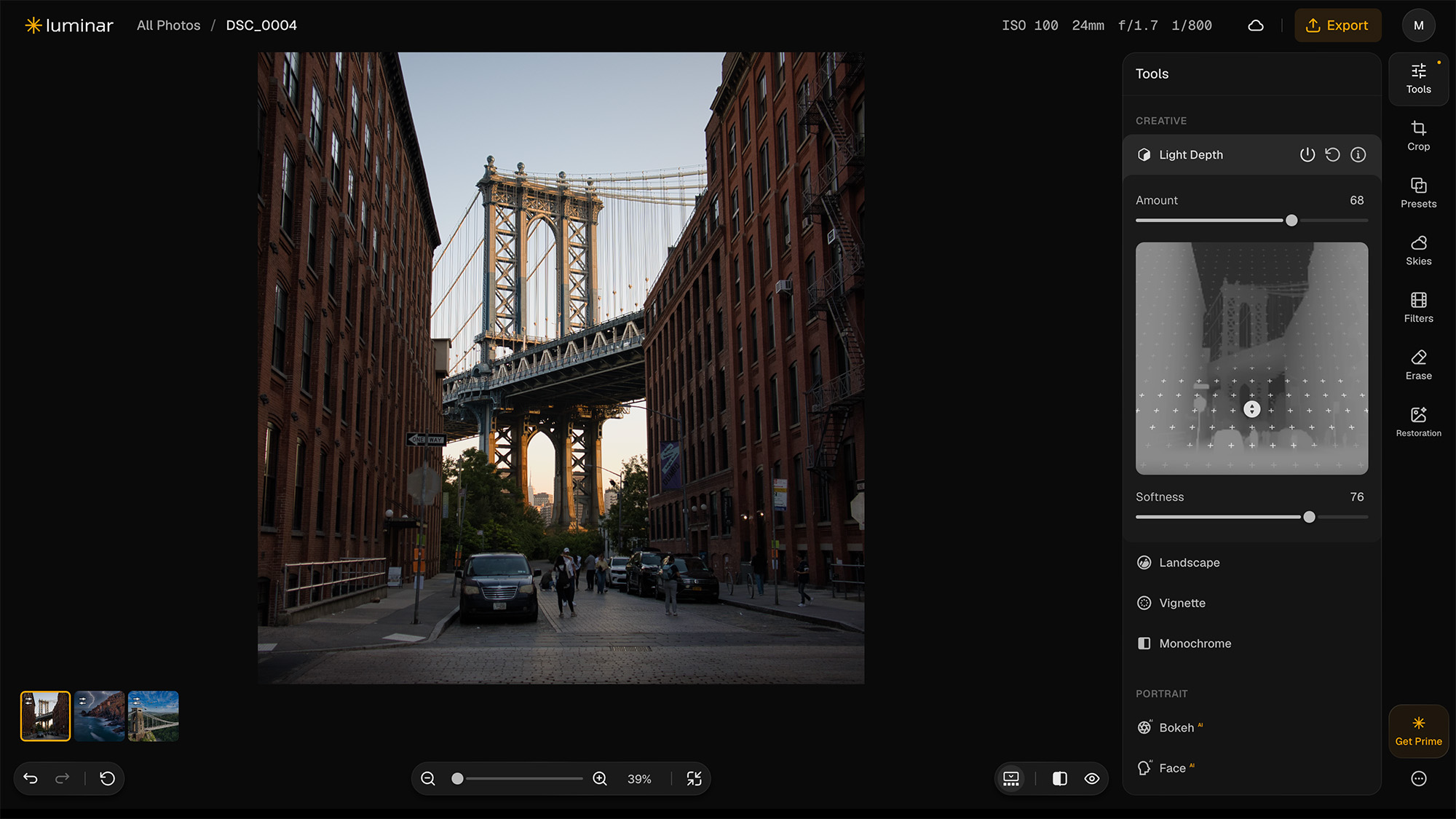The width and height of the screenshot is (1456, 819).
Task: Click the 39% zoom value
Action: pyautogui.click(x=639, y=779)
